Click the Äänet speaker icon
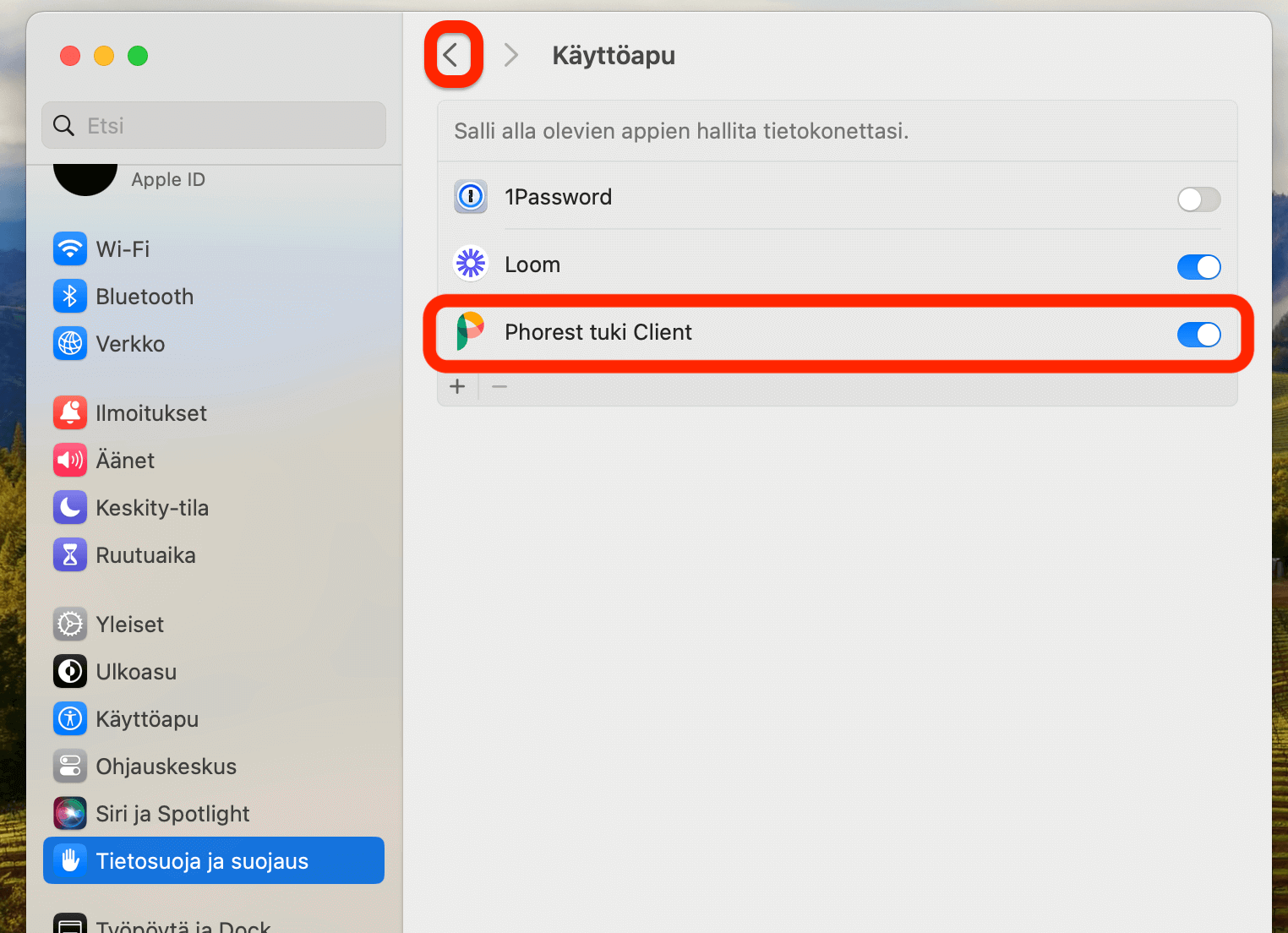The width and height of the screenshot is (1288, 933). pos(70,460)
